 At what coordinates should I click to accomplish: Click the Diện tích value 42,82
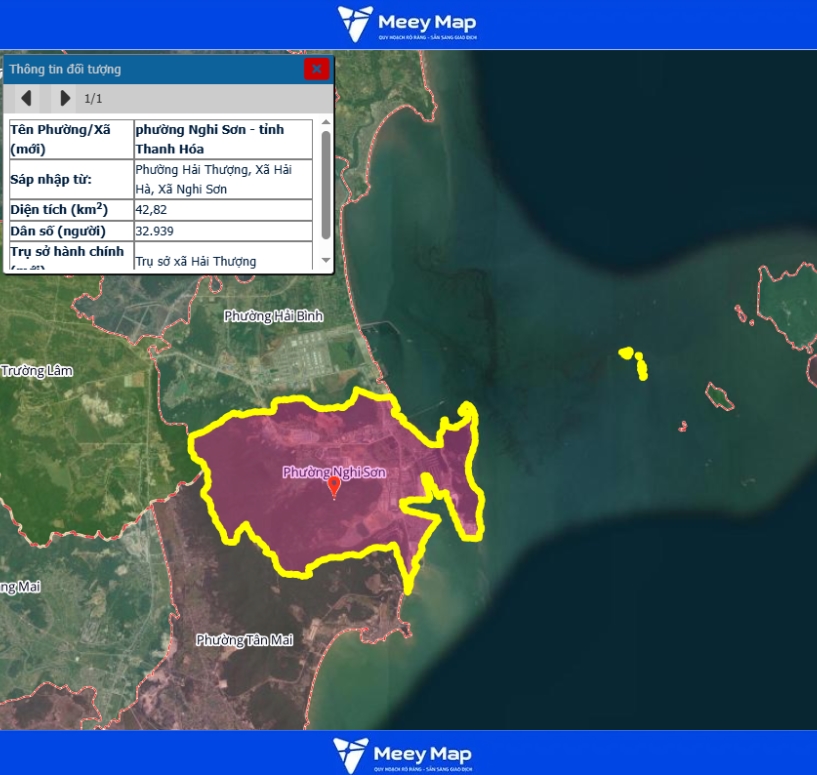pos(222,210)
